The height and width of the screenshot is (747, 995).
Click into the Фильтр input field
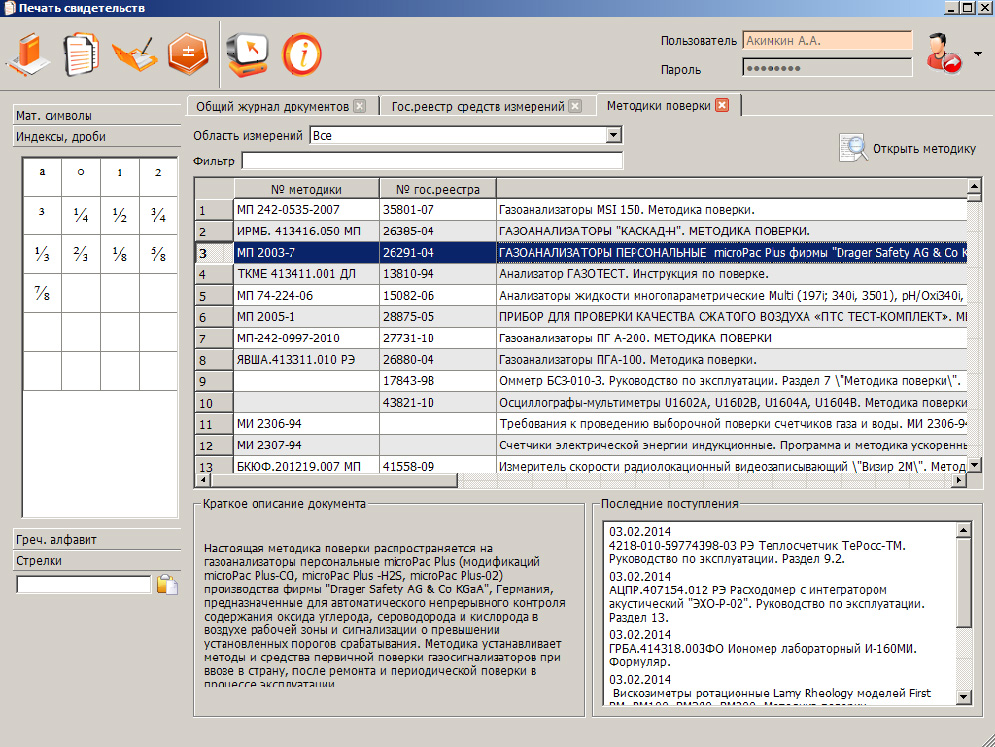pyautogui.click(x=432, y=161)
